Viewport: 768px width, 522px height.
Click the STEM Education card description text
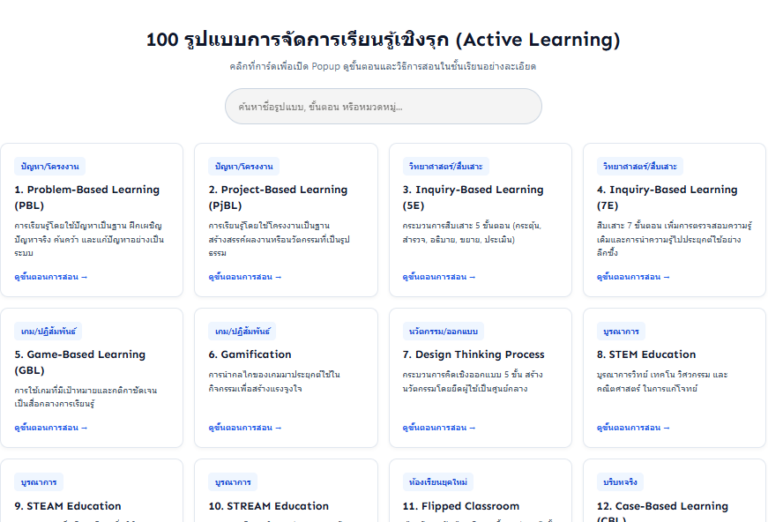click(662, 381)
